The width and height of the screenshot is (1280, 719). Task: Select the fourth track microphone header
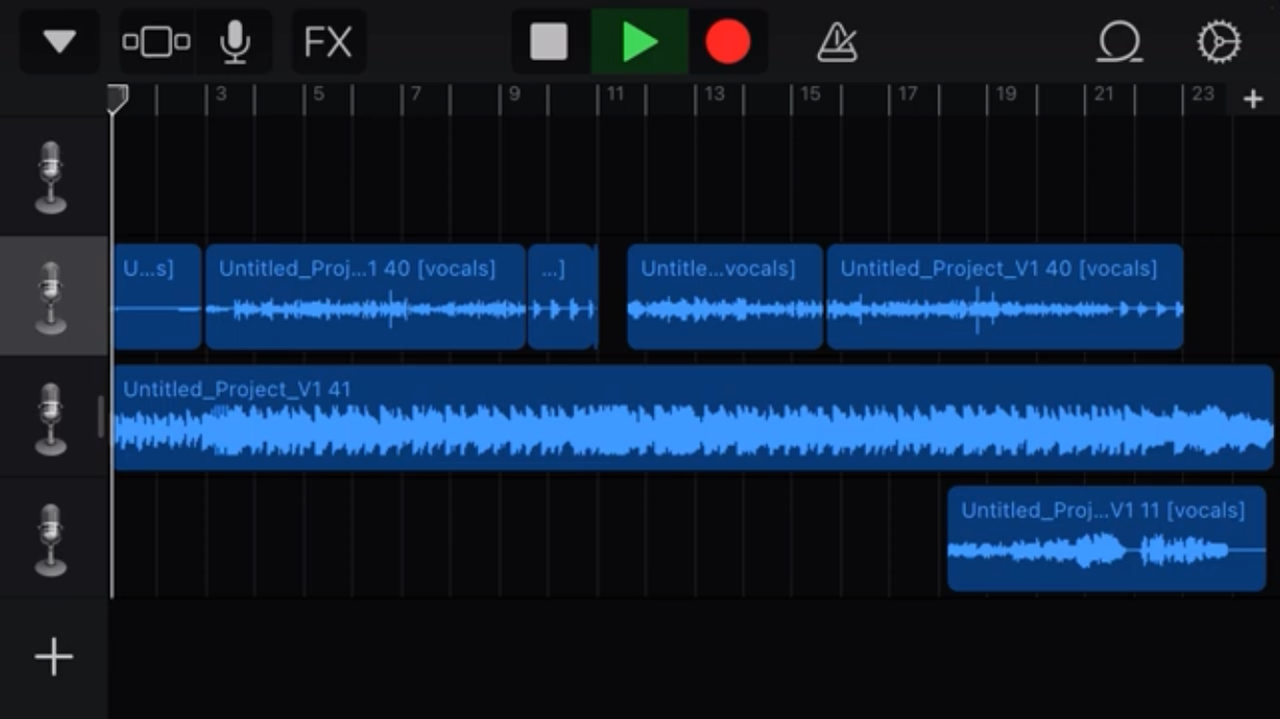click(52, 539)
